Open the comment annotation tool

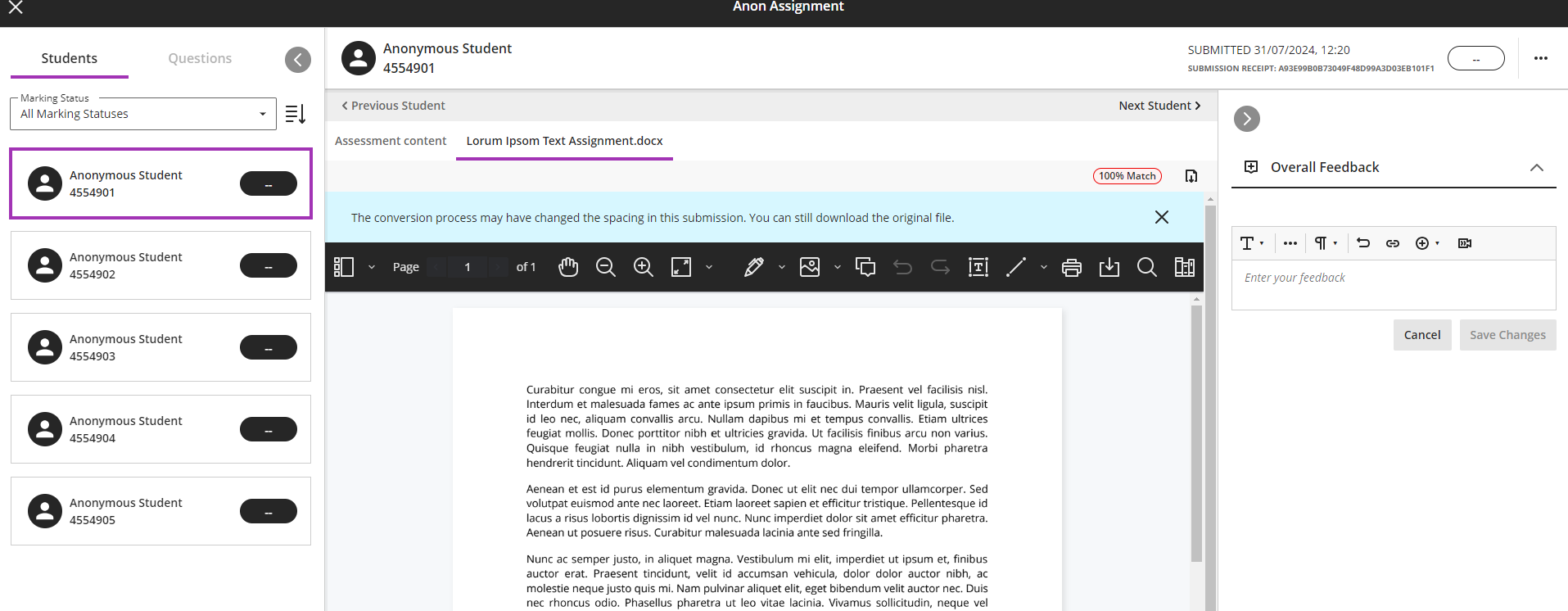865,267
